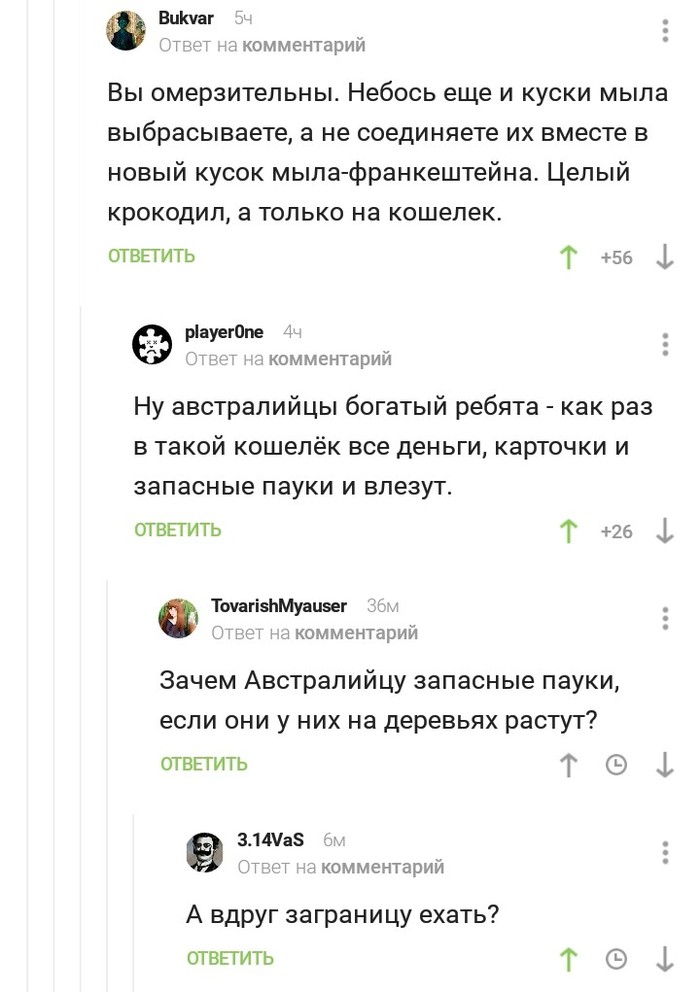Image resolution: width=700 pixels, height=992 pixels.
Task: Open Bukvar's profile via the username
Action: (186, 18)
